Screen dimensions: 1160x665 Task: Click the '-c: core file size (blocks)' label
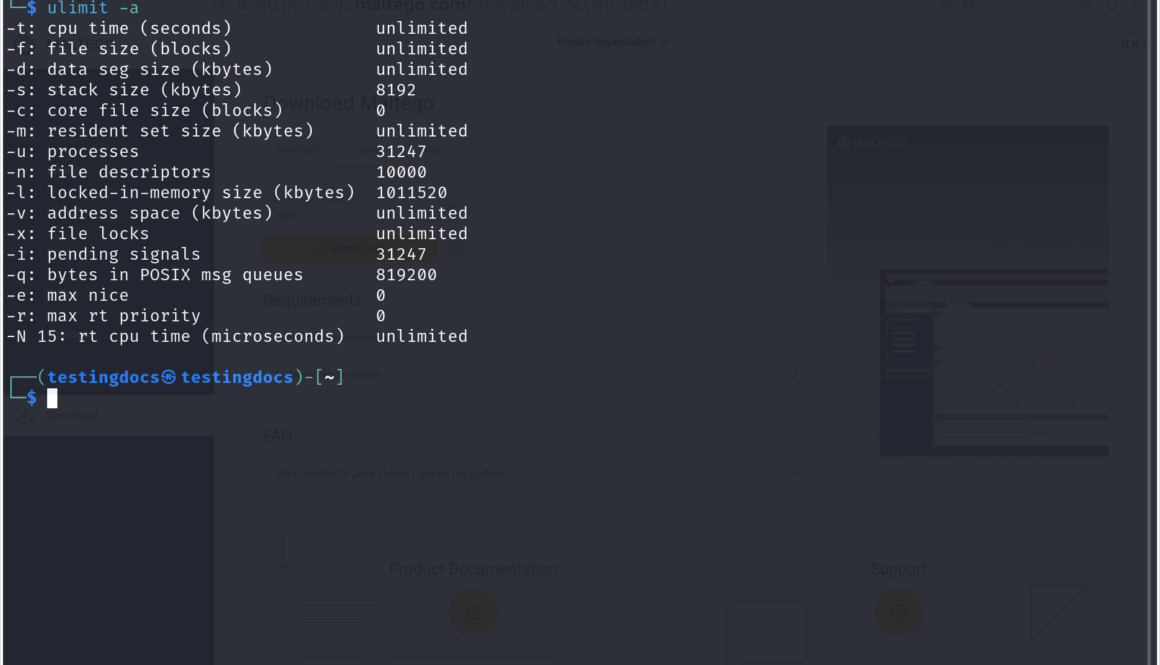tap(145, 111)
